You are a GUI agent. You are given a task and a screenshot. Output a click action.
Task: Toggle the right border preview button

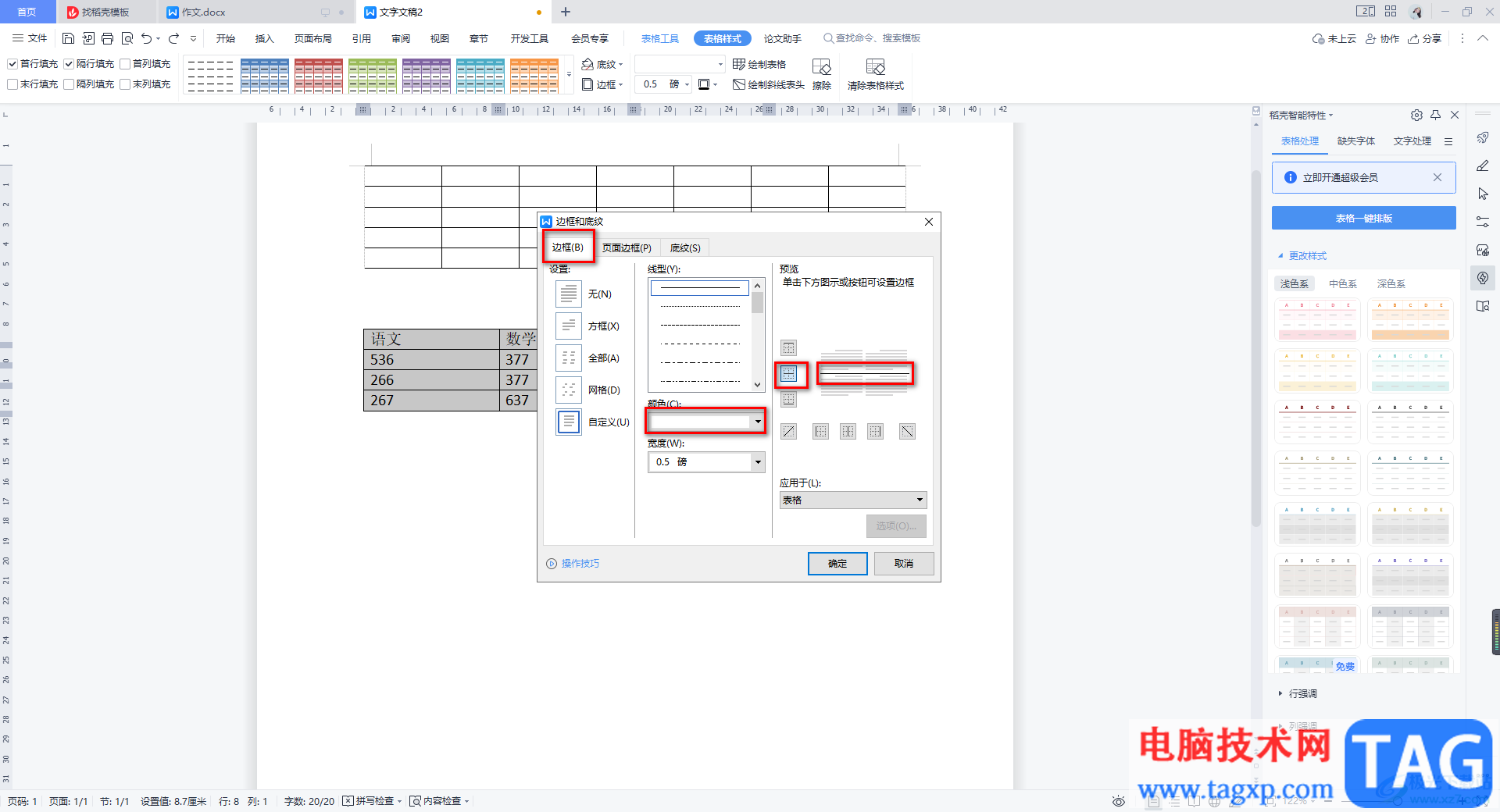875,431
